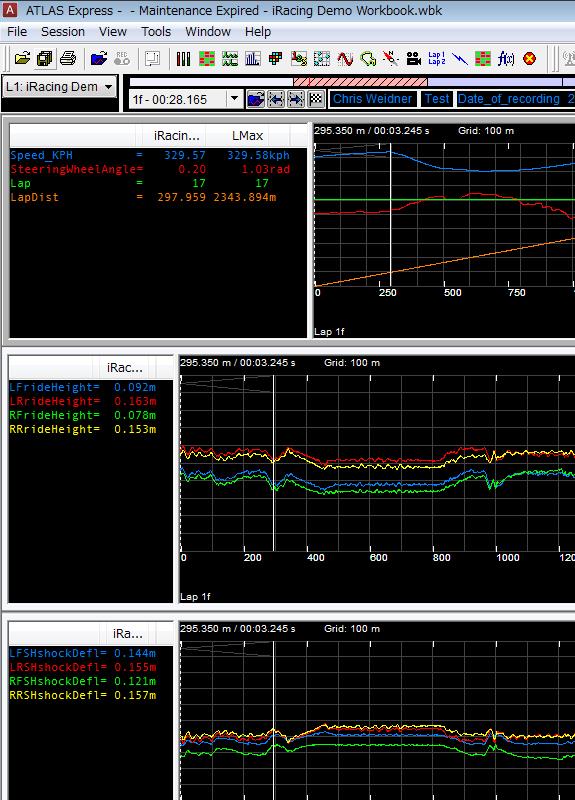Click the Test session label
Viewport: 575px width, 800px height.
coord(437,99)
